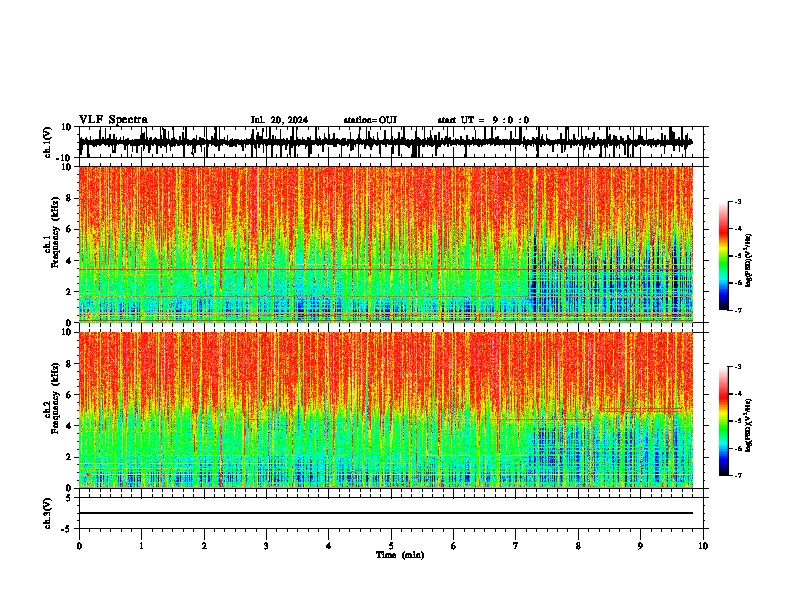Click the time axis tick label "10"
Viewport: 792px width, 612px height.
coord(703,546)
